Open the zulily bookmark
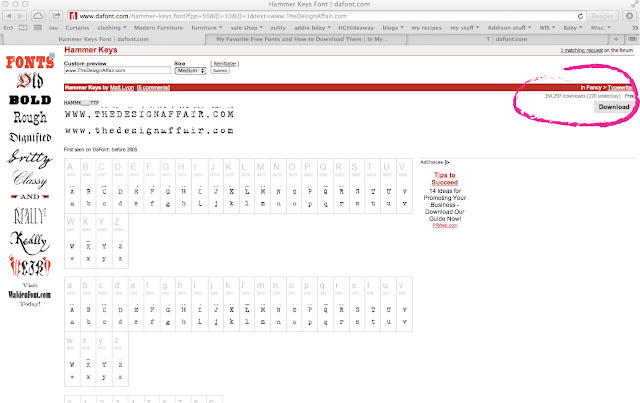The width and height of the screenshot is (640, 403). pyautogui.click(x=278, y=28)
